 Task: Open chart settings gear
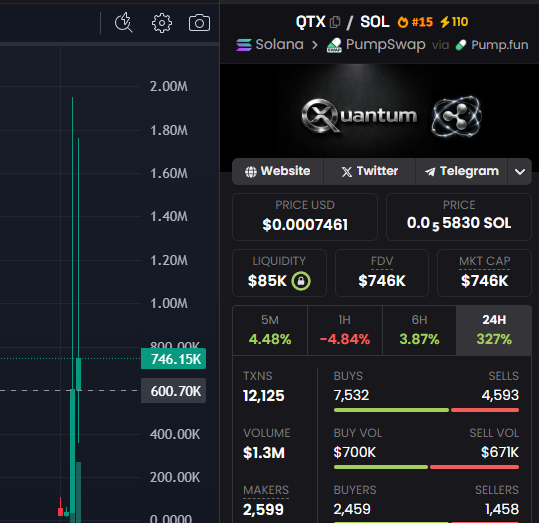coord(162,23)
